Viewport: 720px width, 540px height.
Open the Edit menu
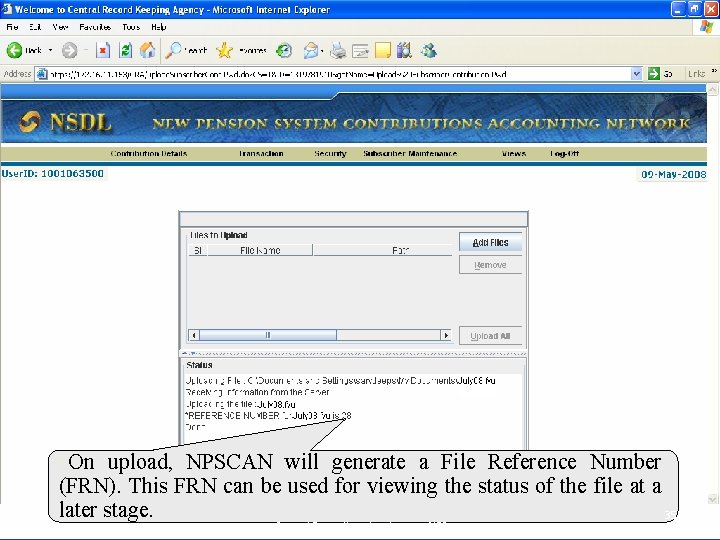35,27
